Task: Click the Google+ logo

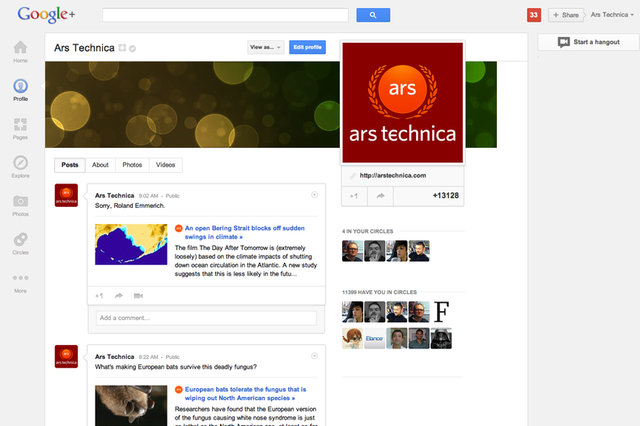Action: [x=46, y=15]
